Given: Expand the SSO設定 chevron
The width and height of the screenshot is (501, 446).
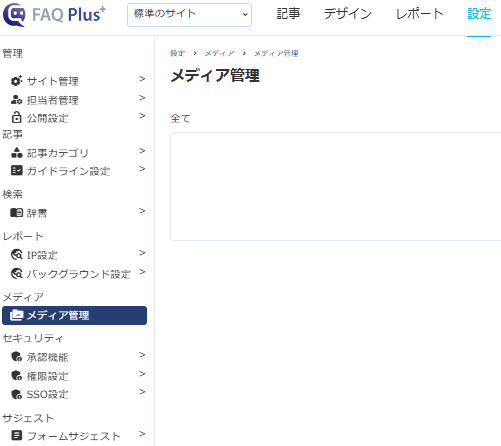Looking at the screenshot, I should (142, 392).
